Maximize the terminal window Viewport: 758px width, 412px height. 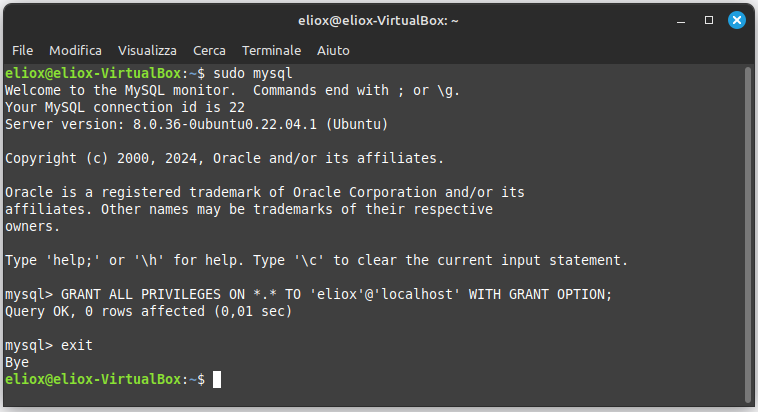point(709,19)
